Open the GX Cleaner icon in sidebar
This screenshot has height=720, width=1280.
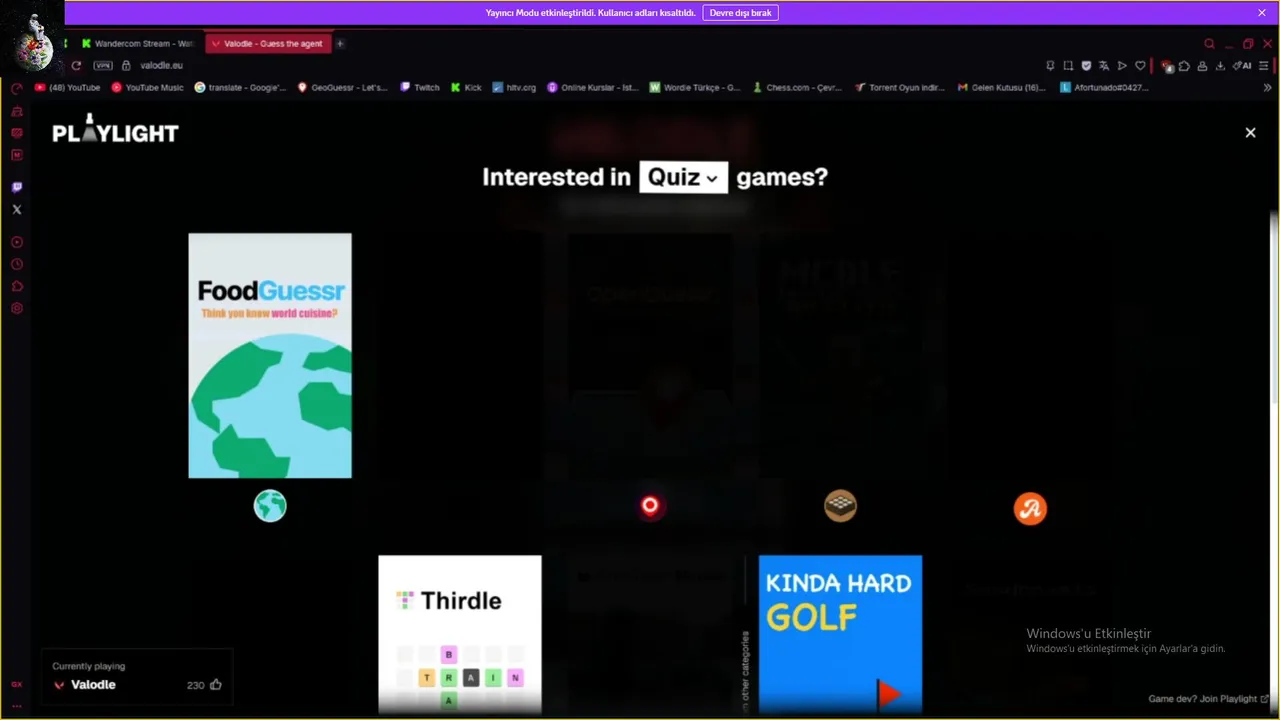pyautogui.click(x=17, y=111)
